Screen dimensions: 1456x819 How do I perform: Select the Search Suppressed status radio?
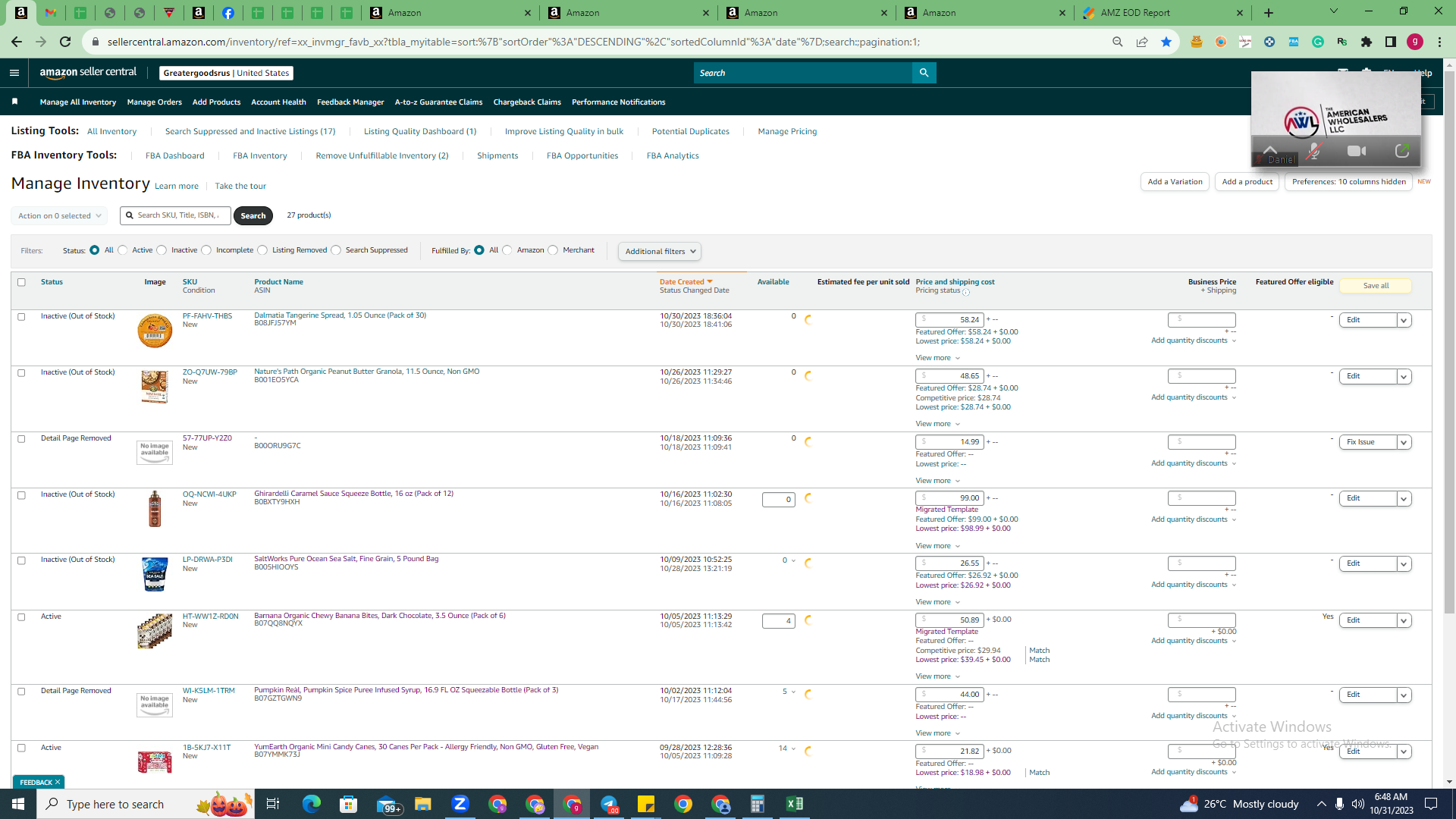(337, 250)
